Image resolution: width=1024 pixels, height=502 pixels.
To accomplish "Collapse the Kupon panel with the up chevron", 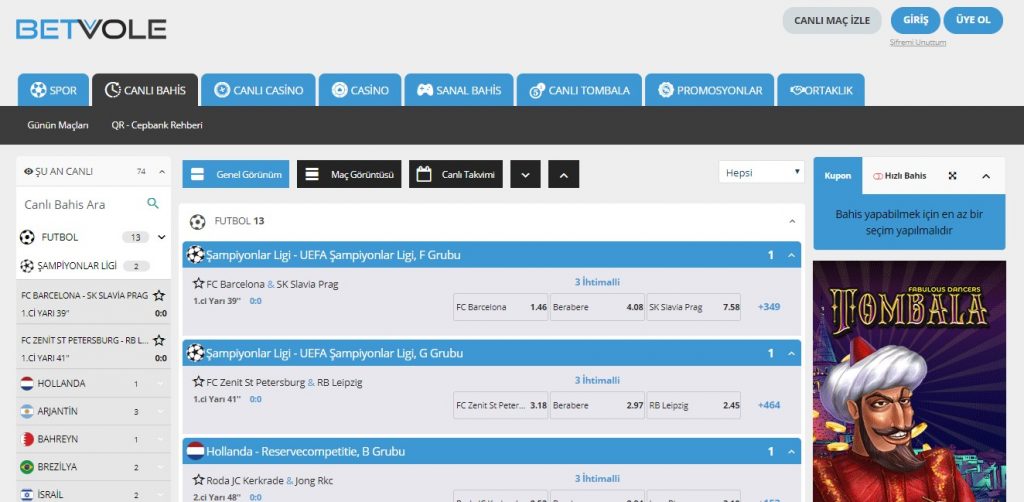I will click(986, 176).
